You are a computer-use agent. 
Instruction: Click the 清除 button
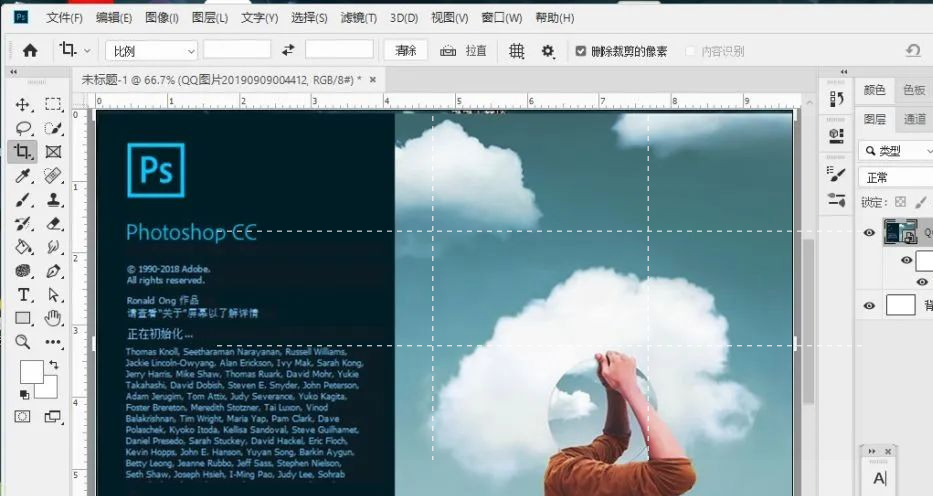(406, 51)
